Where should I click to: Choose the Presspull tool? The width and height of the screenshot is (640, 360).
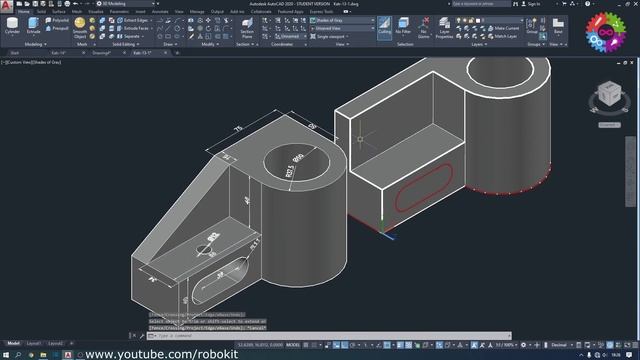[x=57, y=28]
